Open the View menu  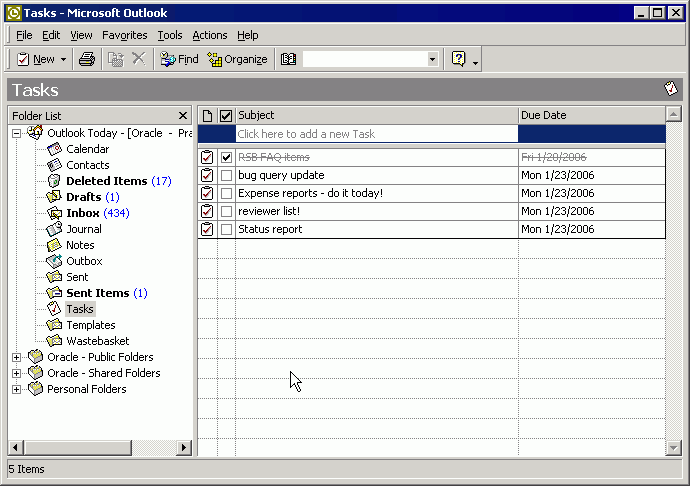click(81, 35)
